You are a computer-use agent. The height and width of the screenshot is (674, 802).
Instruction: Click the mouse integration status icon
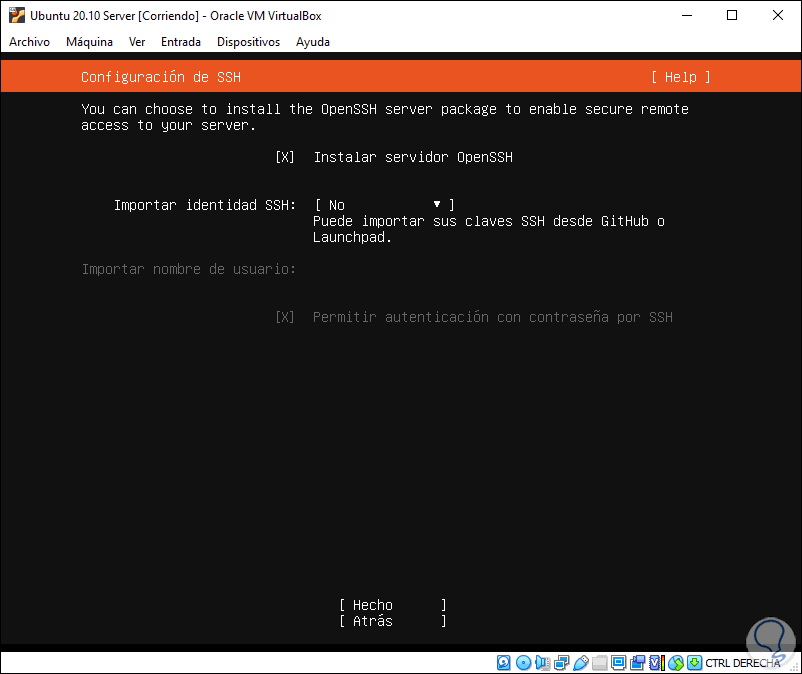coord(676,663)
